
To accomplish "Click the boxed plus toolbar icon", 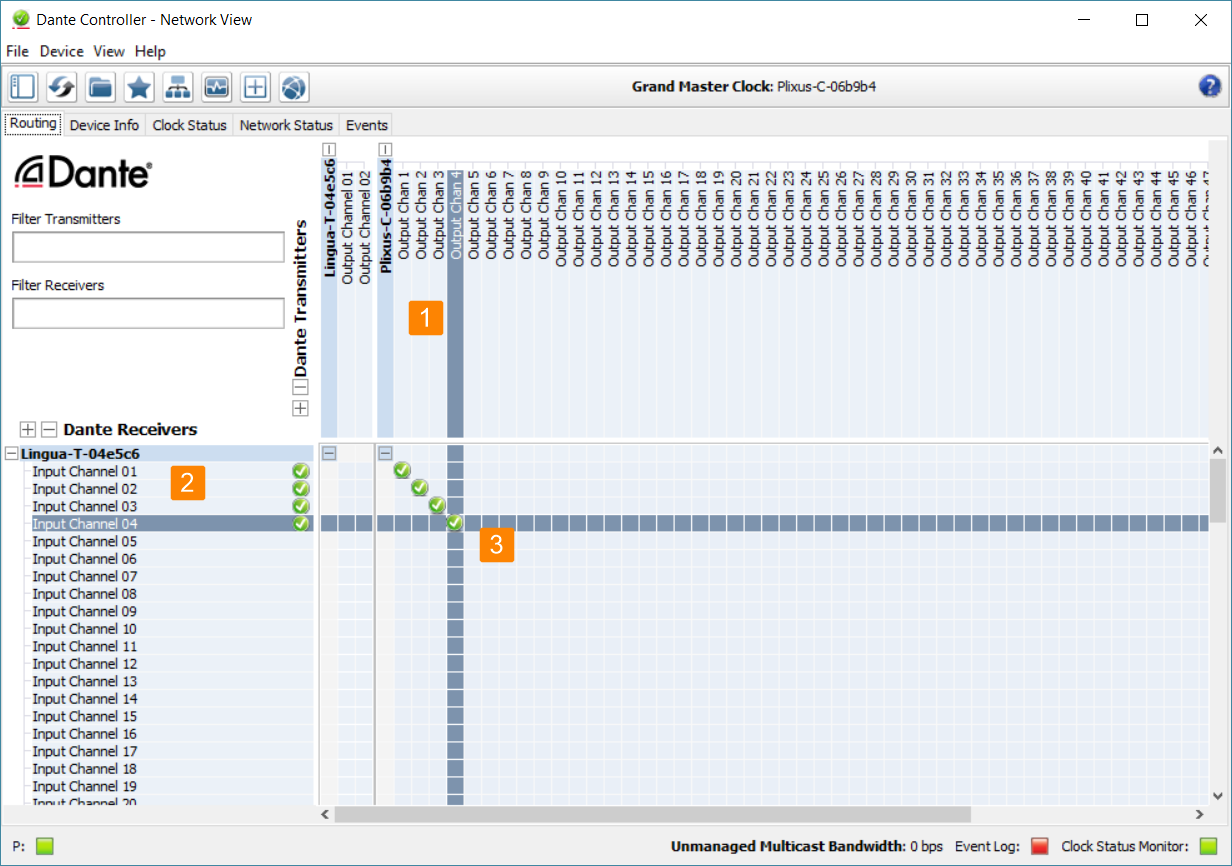I will pos(255,88).
